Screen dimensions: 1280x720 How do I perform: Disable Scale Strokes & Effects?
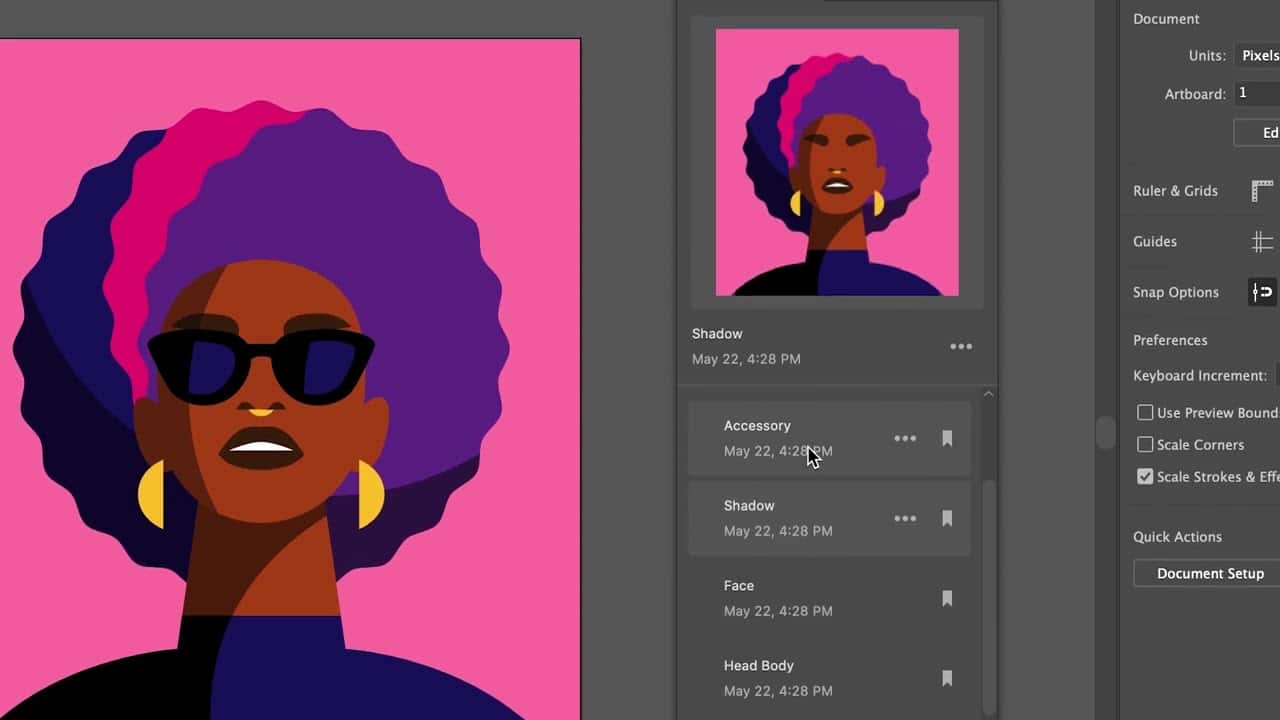[x=1145, y=476]
